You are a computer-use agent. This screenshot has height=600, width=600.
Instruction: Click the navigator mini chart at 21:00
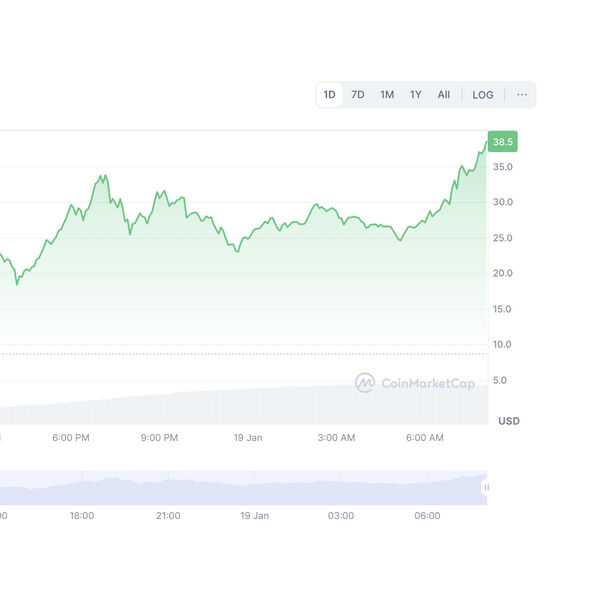tap(168, 490)
